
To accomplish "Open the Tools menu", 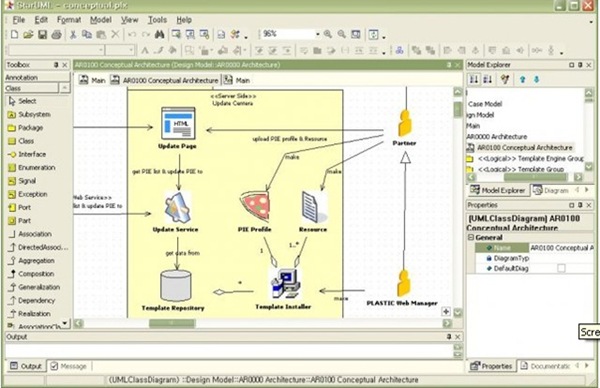I will pos(157,20).
